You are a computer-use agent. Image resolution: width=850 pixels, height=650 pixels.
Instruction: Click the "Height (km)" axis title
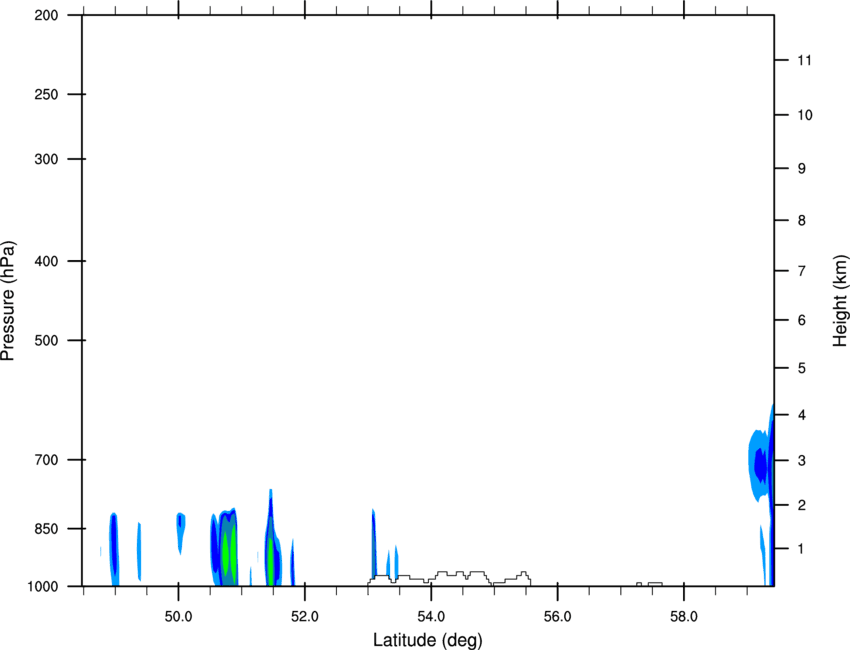[x=840, y=301]
